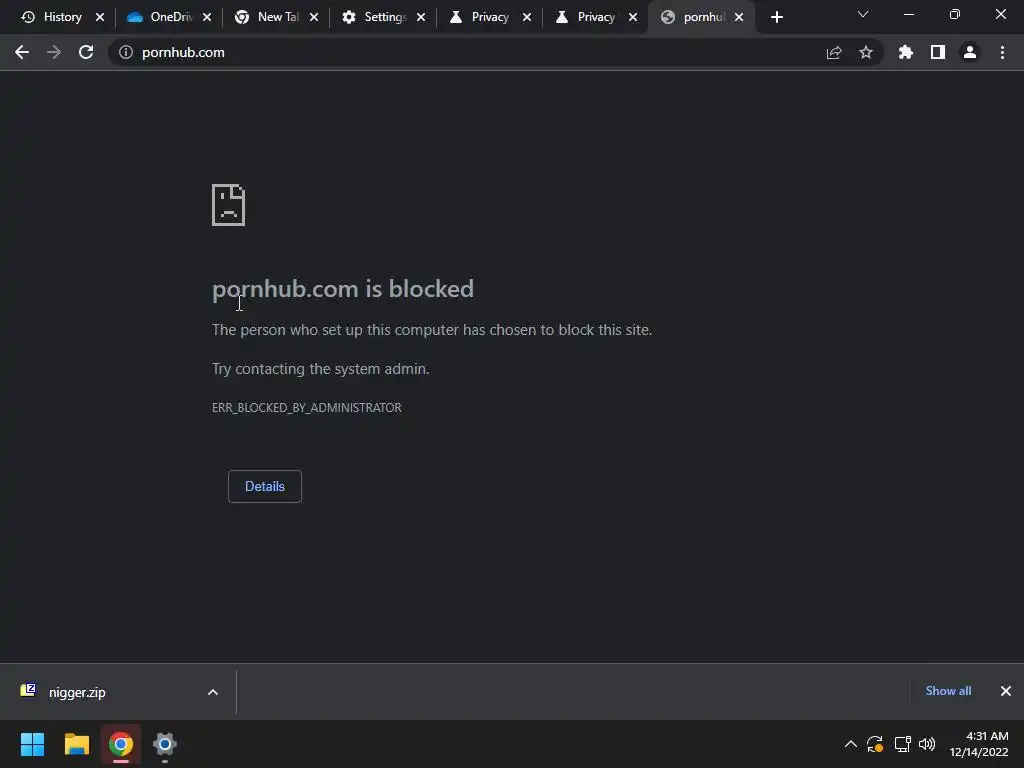Open the volume speaker tray icon
This screenshot has width=1024, height=768.
(x=927, y=744)
